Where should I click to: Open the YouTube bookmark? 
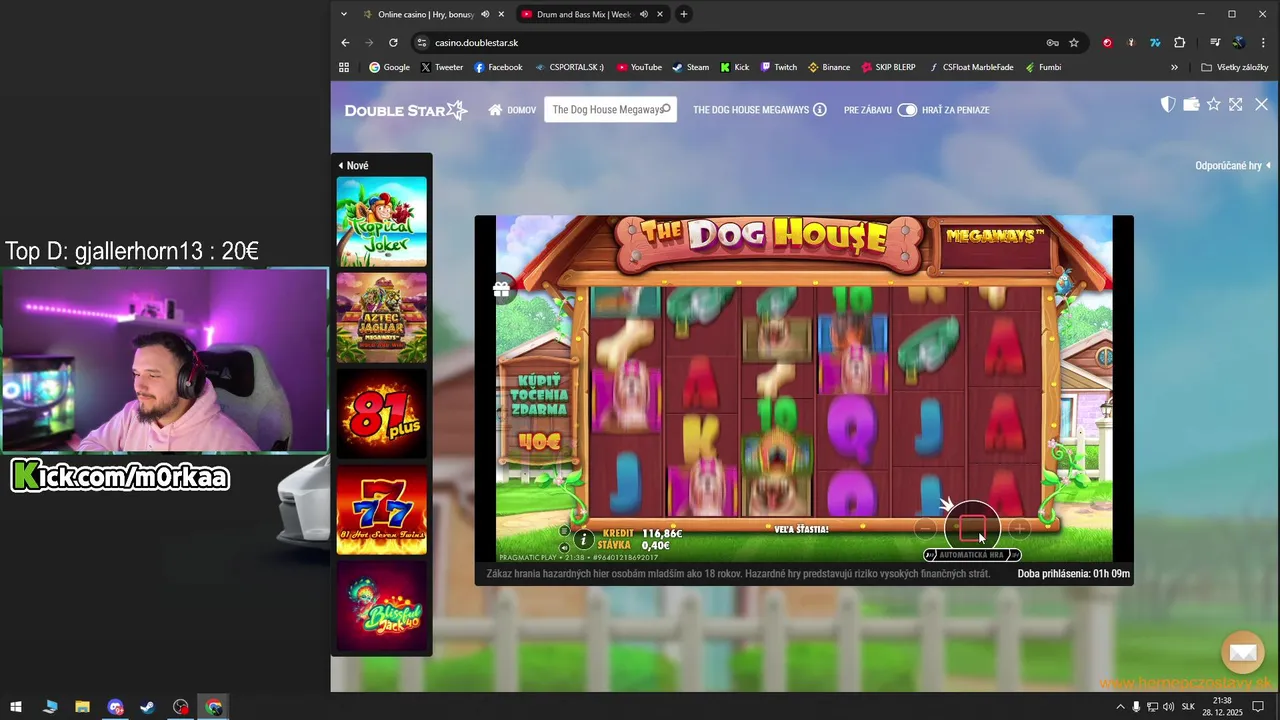tap(639, 67)
